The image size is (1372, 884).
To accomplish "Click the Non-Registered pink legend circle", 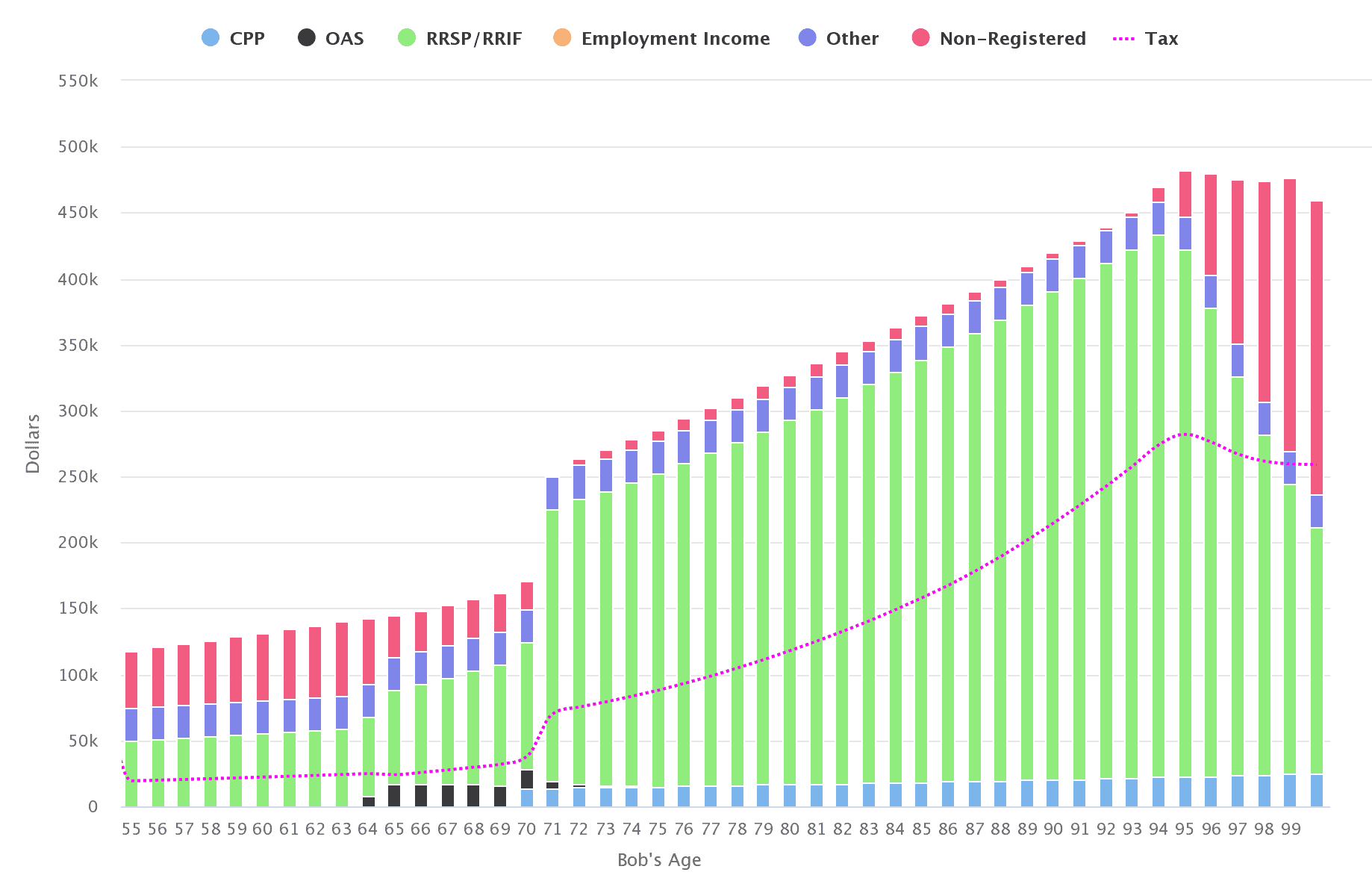I will pyautogui.click(x=921, y=38).
